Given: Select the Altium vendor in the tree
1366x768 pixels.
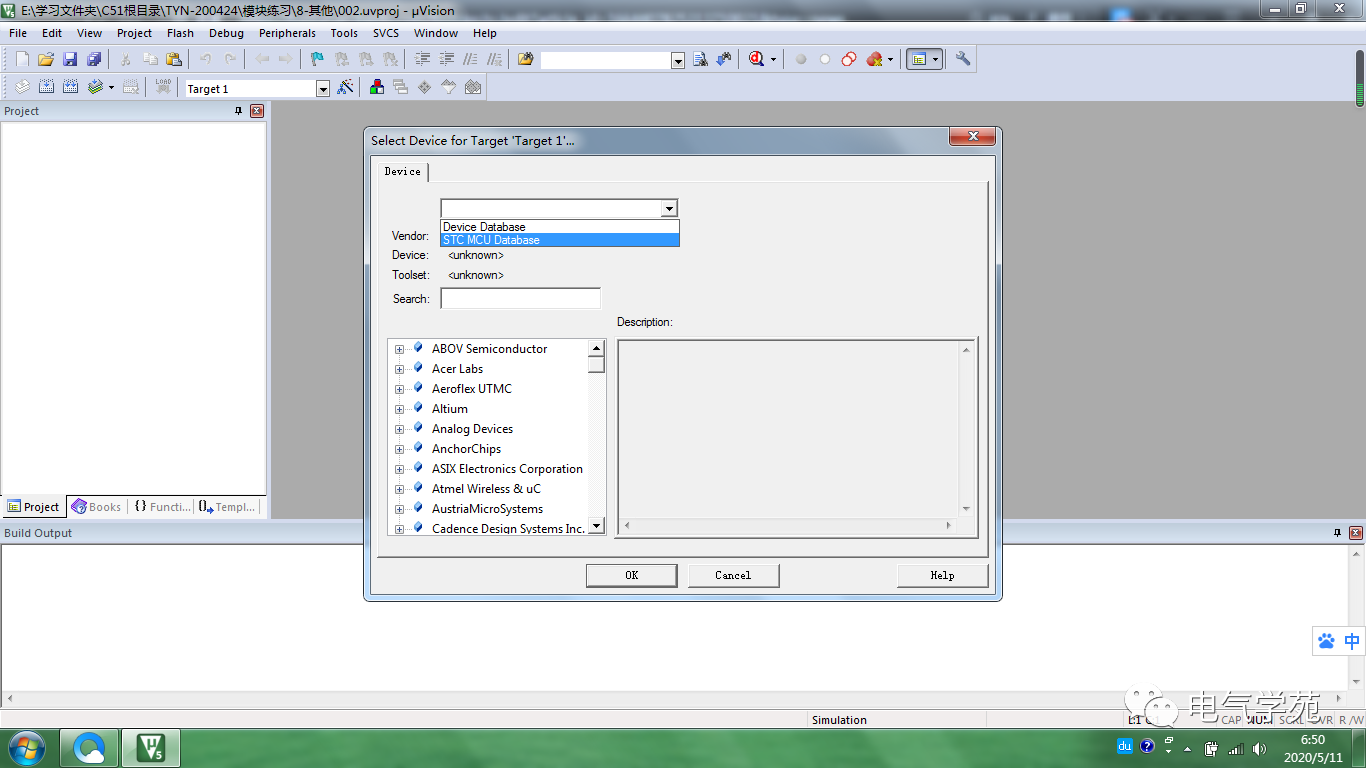Looking at the screenshot, I should [x=449, y=409].
